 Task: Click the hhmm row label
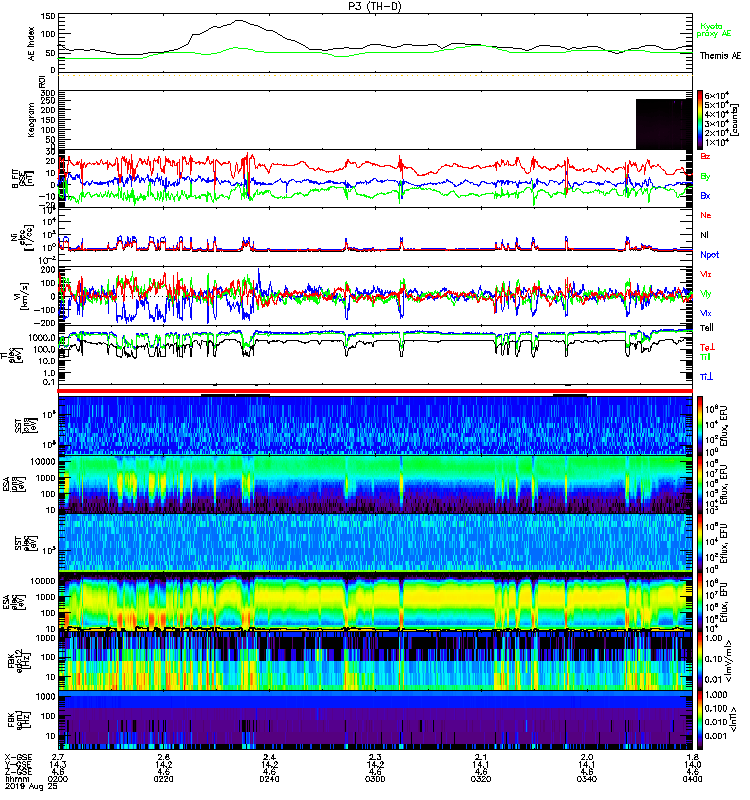pos(15,779)
